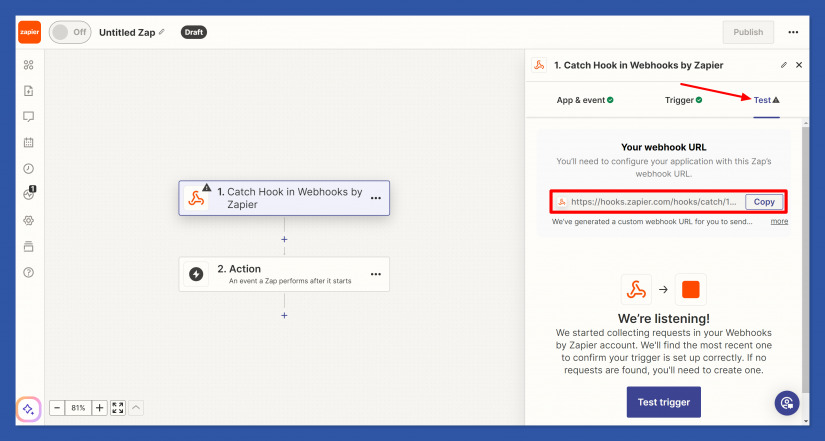Open the calendar schedule sidebar icon
The width and height of the screenshot is (825, 441).
[x=29, y=143]
